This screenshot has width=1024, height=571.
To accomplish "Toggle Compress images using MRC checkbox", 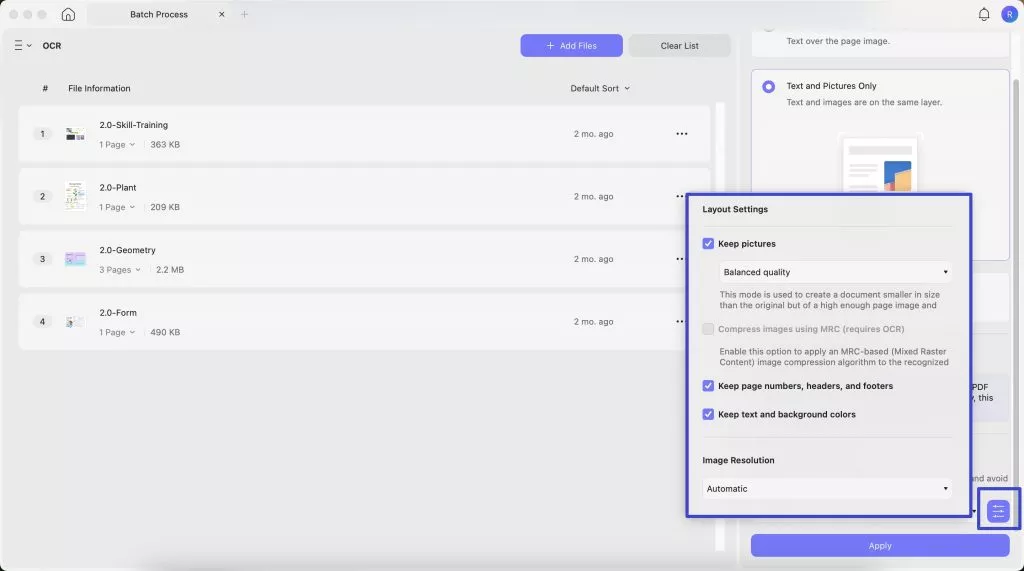I will pyautogui.click(x=708, y=329).
